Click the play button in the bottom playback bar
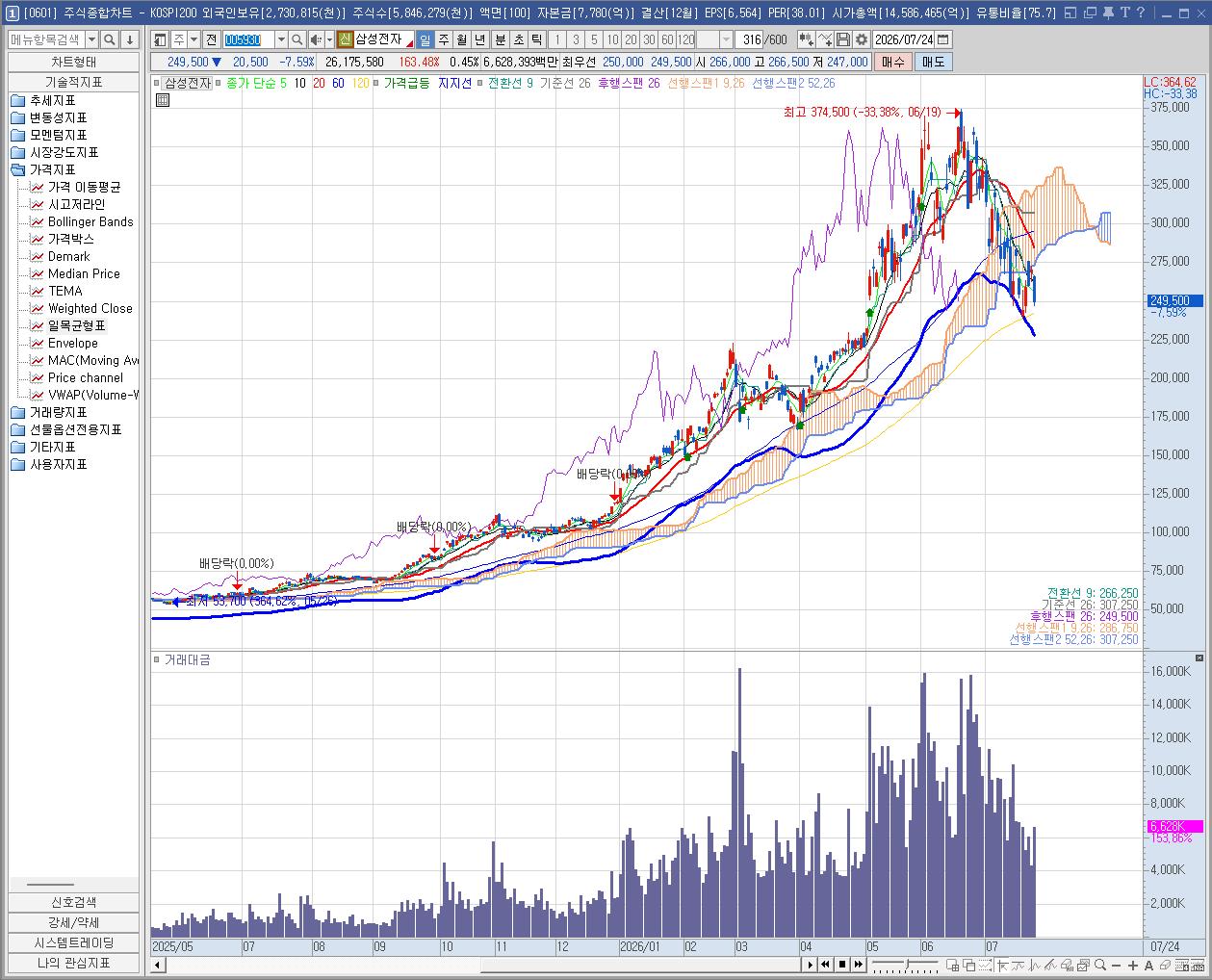The image size is (1212, 980). click(811, 965)
